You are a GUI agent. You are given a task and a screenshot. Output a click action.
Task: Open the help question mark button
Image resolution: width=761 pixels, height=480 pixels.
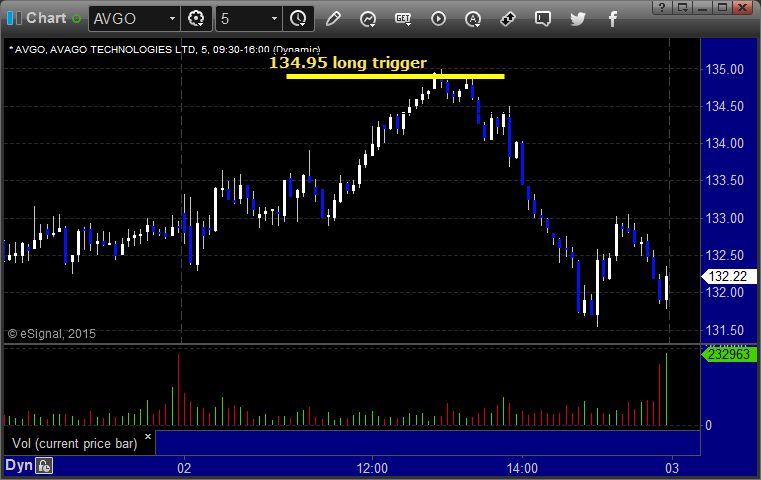[662, 7]
